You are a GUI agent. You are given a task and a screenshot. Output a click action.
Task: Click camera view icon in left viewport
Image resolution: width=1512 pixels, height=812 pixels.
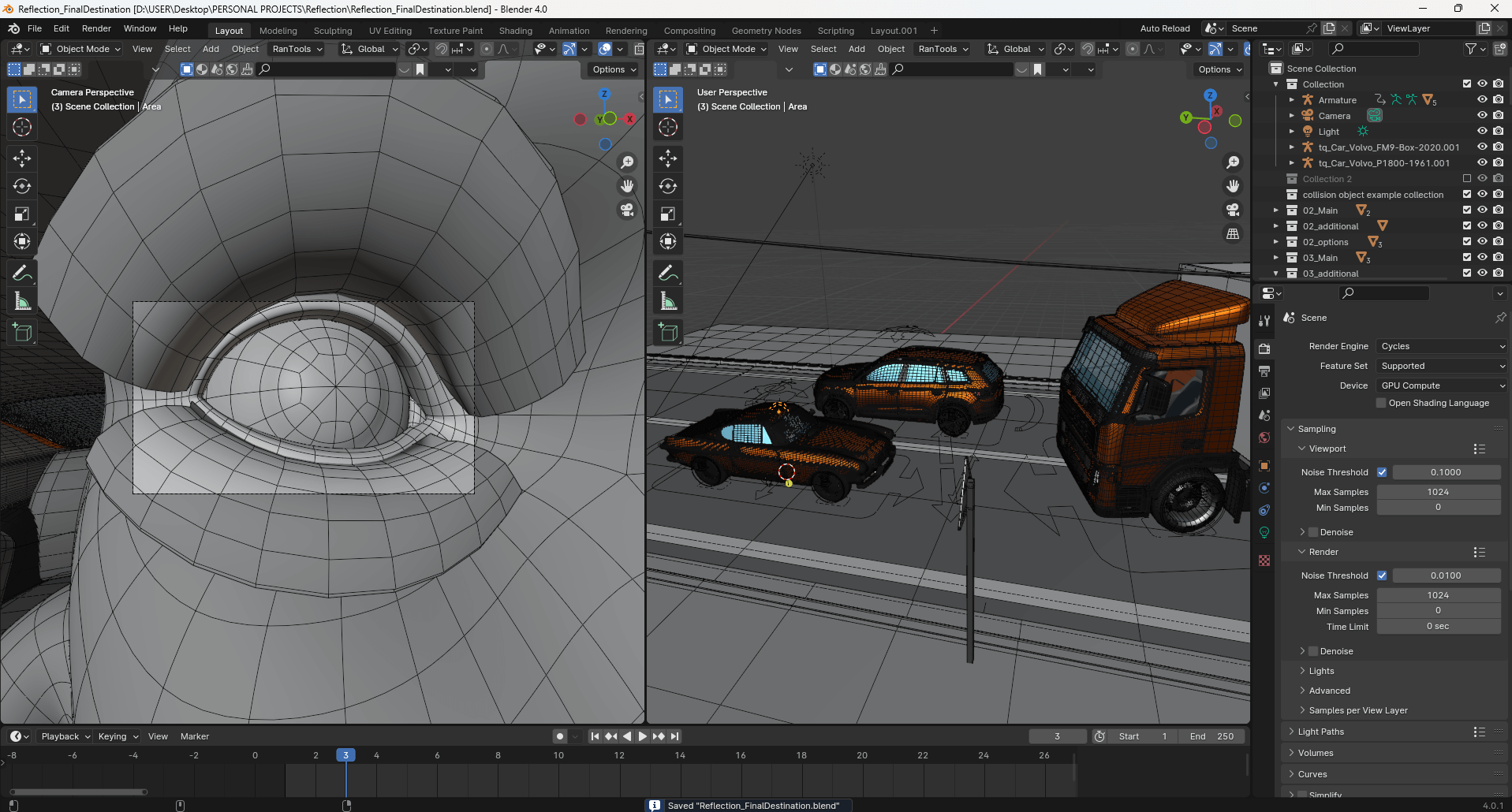click(x=627, y=210)
